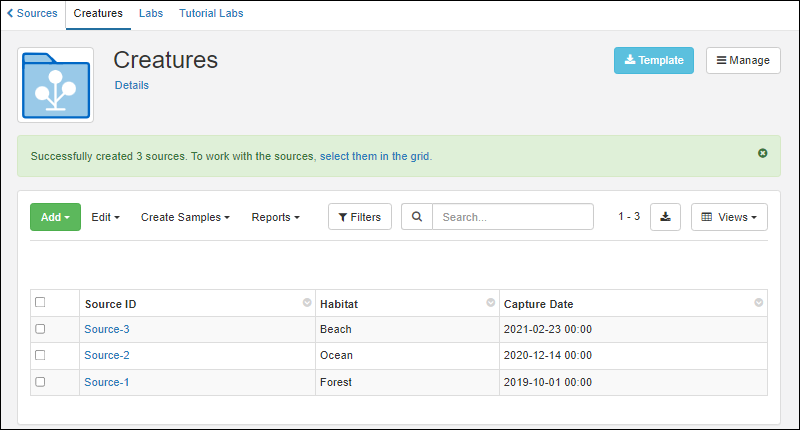Expand the Views dropdown menu

click(x=729, y=217)
